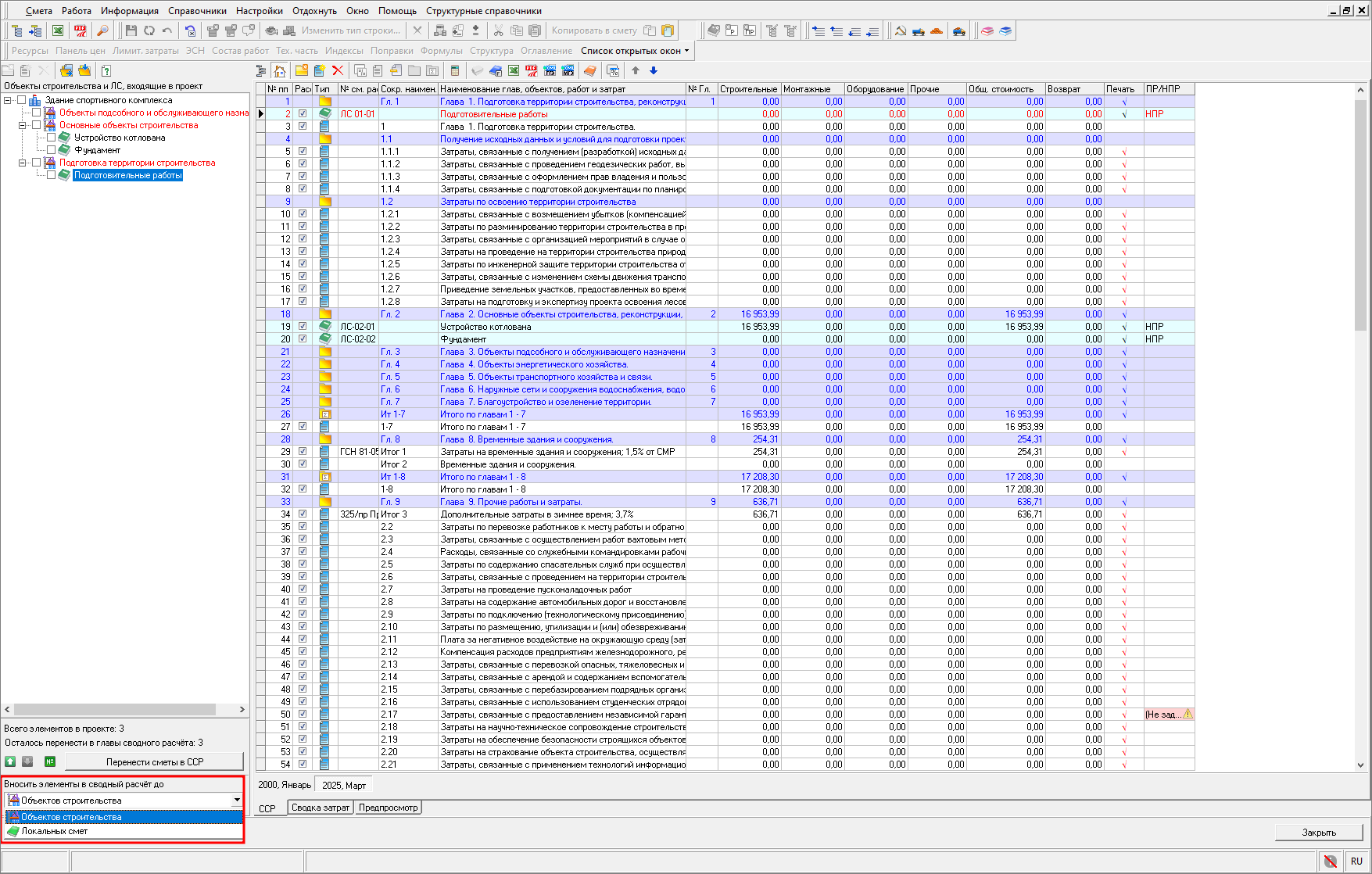
Task: Click the blue truck machinery icon
Action: (919, 30)
